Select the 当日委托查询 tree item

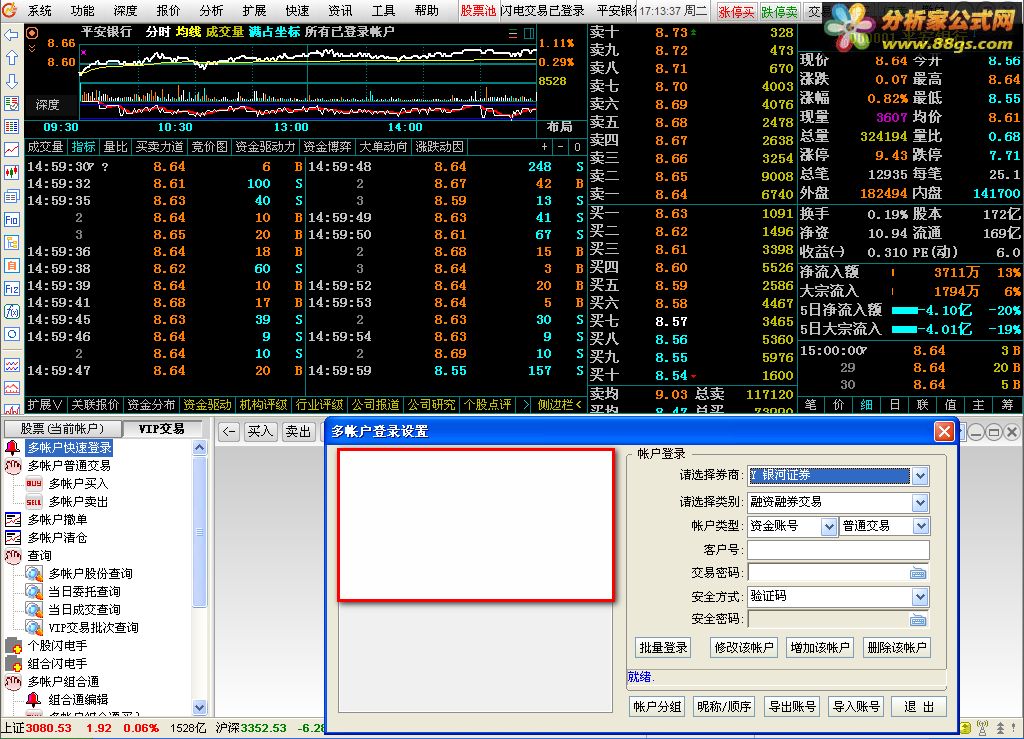(84, 591)
